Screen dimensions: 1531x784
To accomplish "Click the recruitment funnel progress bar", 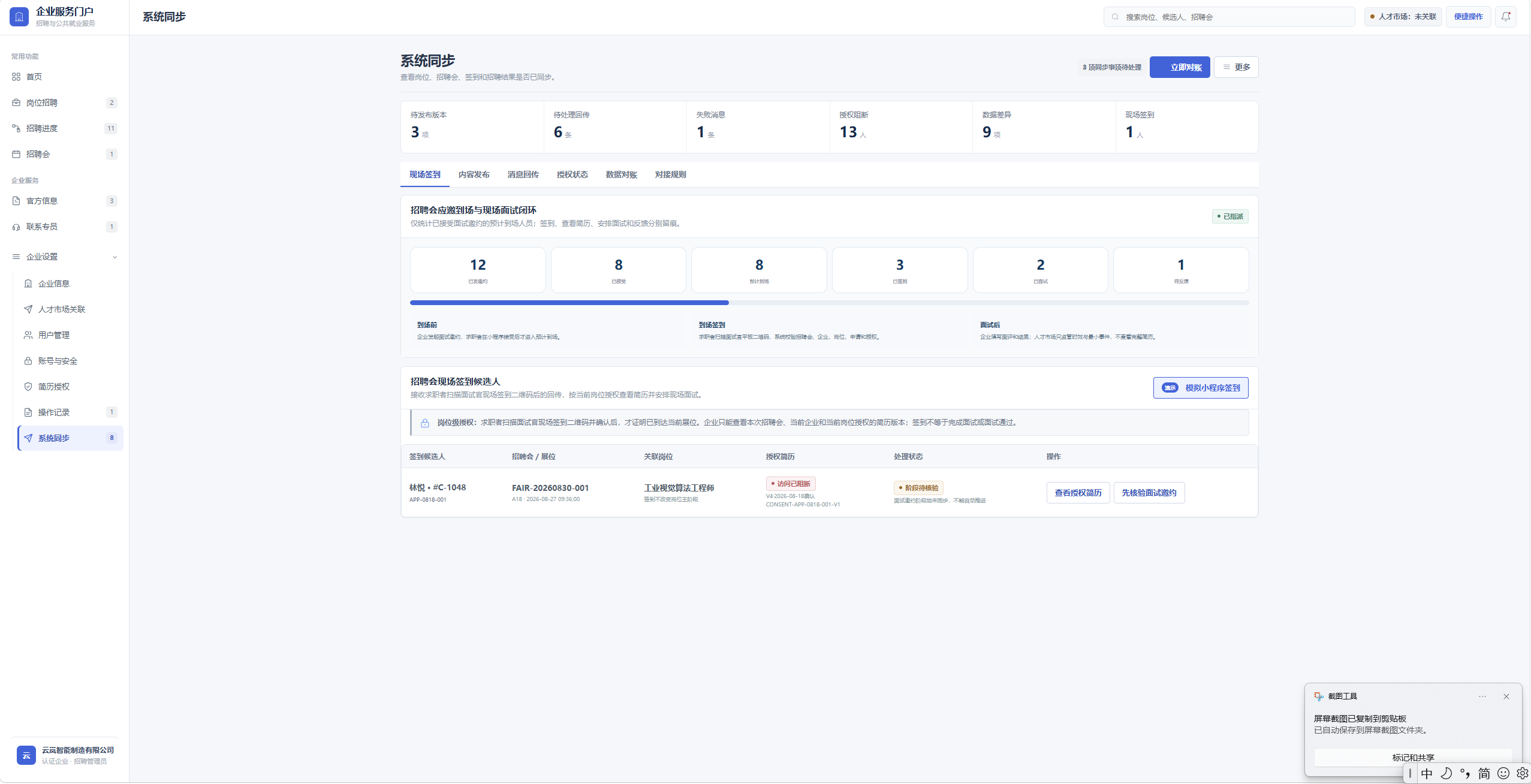I will coord(829,303).
